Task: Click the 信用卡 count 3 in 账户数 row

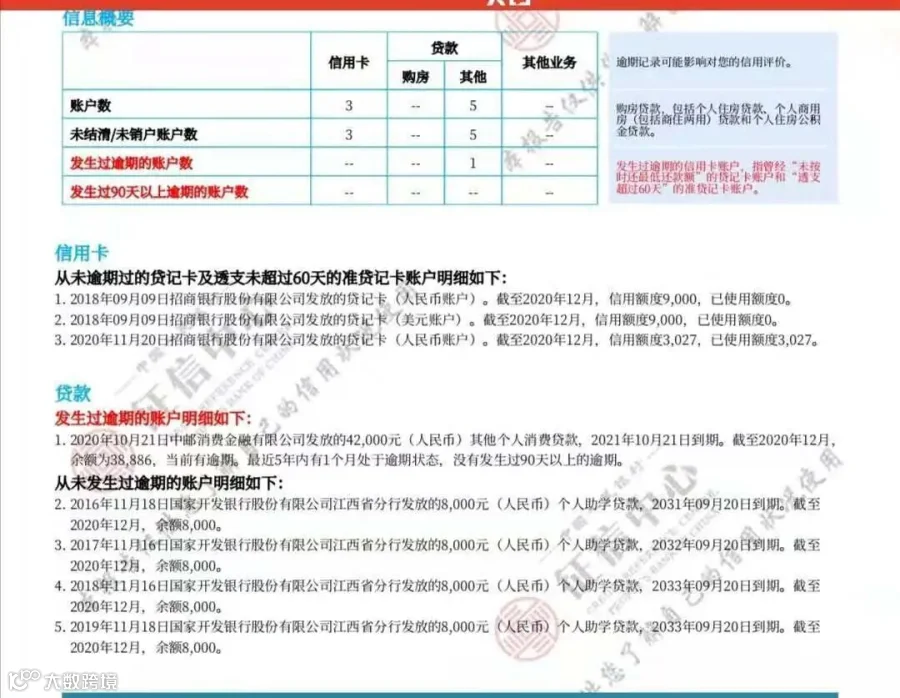Action: [348, 106]
